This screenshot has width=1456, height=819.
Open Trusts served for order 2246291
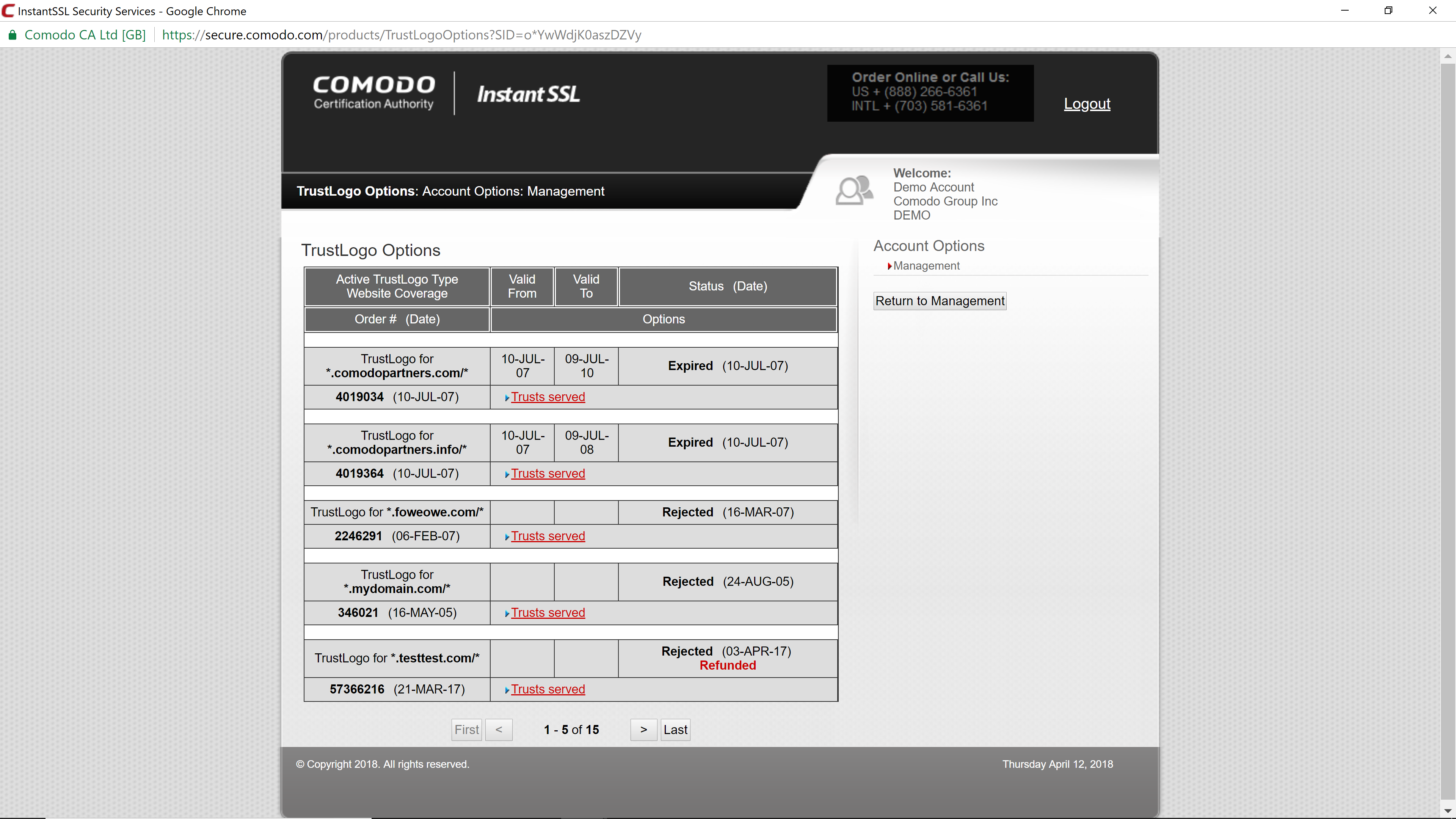tap(548, 536)
